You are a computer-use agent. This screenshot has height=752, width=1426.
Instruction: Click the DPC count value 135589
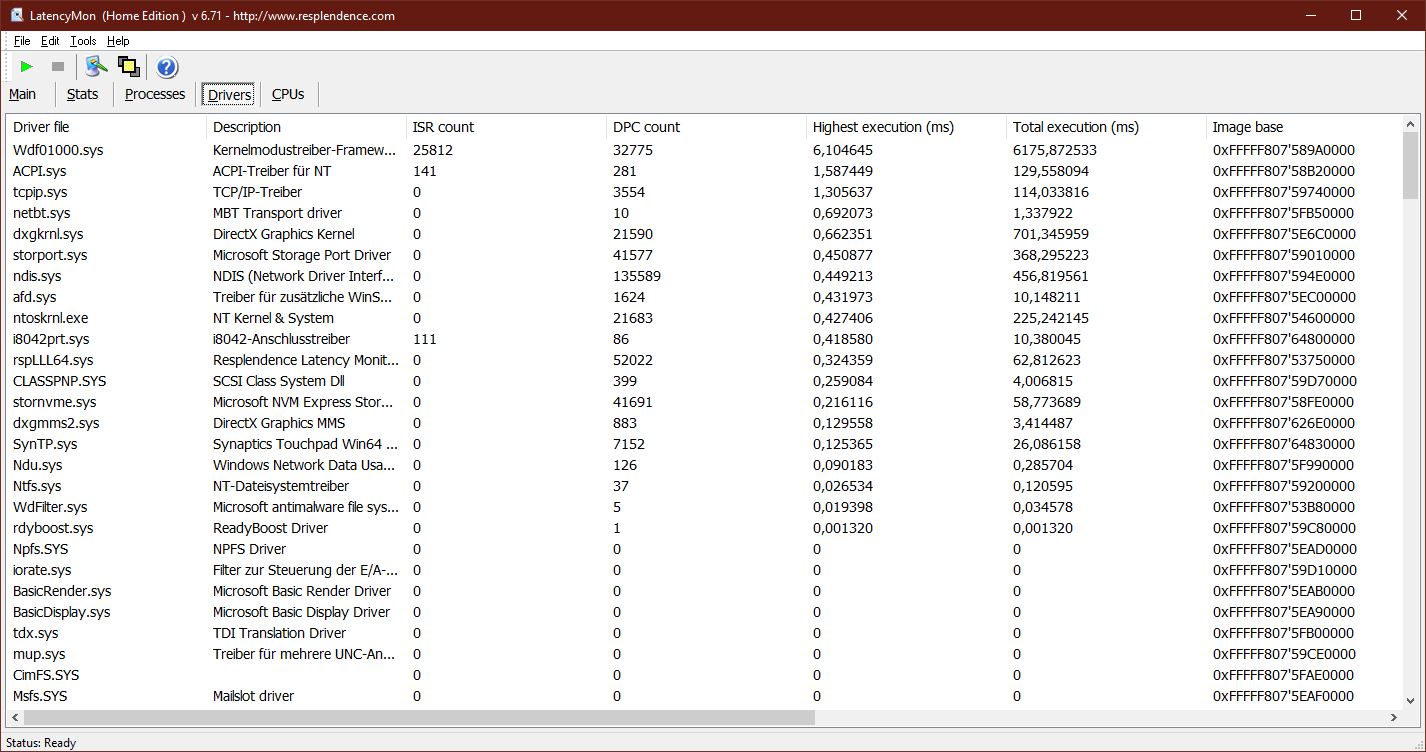pos(636,276)
